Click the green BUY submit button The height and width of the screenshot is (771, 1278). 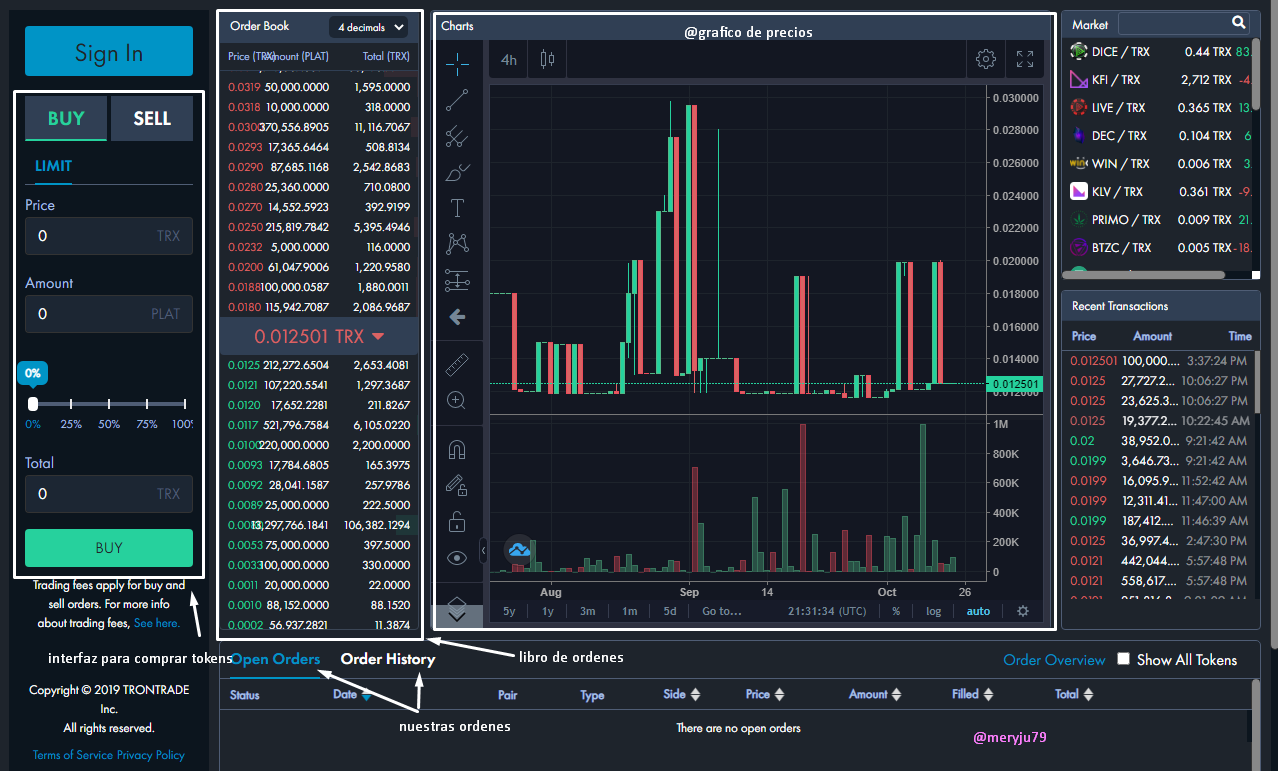coord(109,548)
